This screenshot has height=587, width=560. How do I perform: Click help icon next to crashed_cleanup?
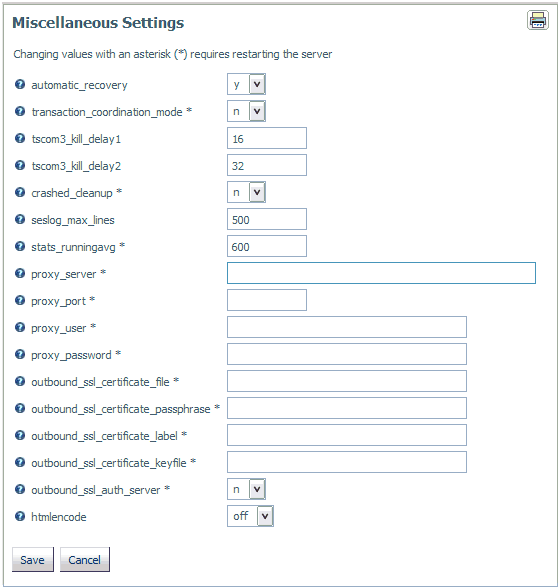click(20, 192)
